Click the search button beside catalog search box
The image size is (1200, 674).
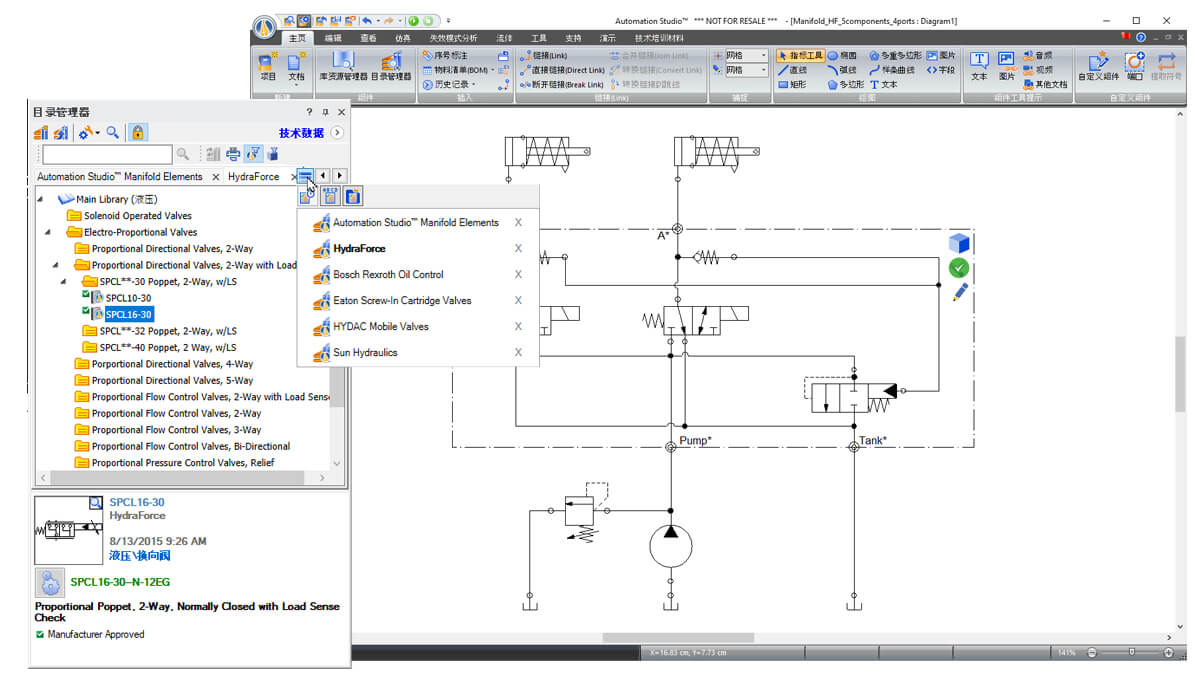point(183,154)
